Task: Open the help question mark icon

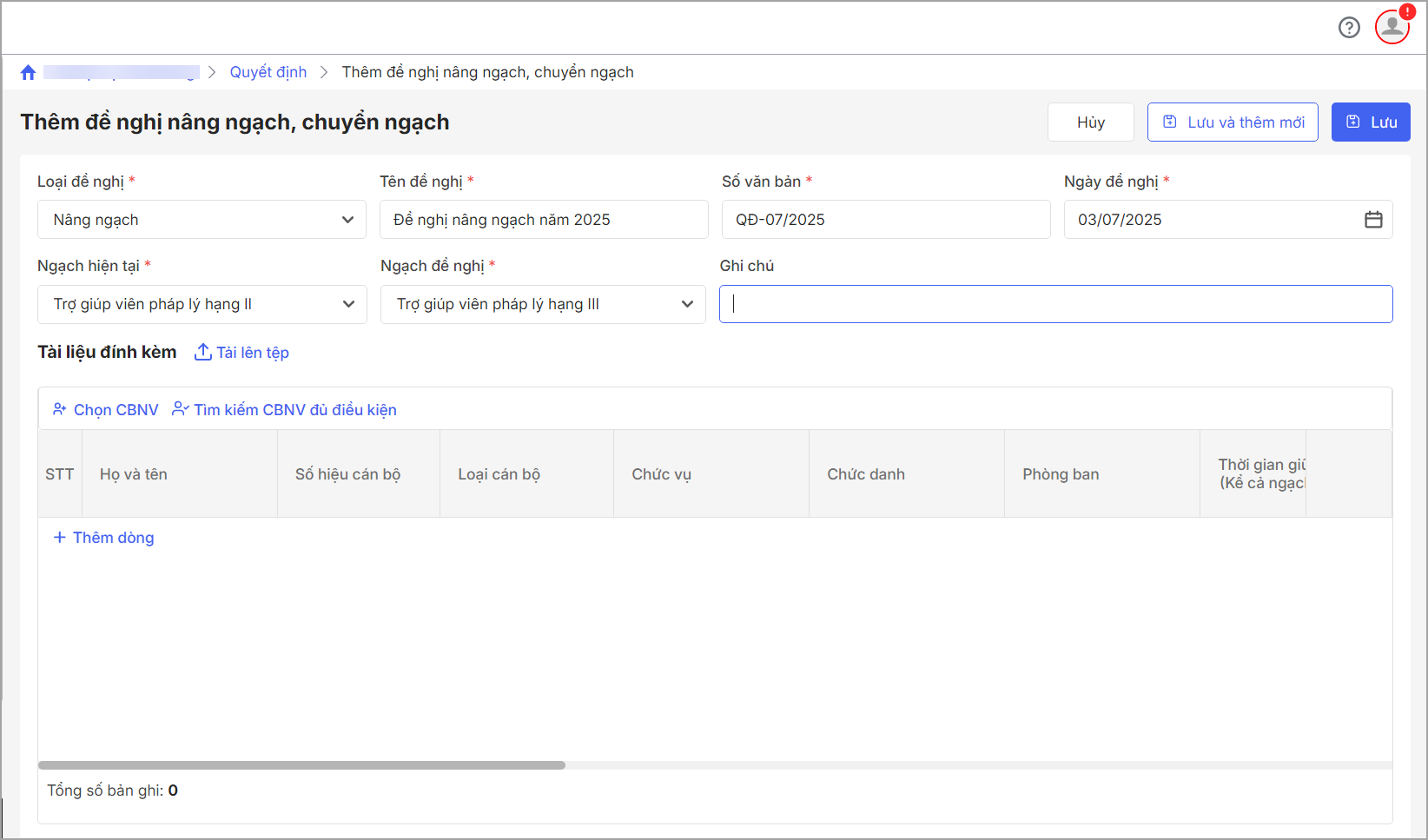Action: 1349,28
